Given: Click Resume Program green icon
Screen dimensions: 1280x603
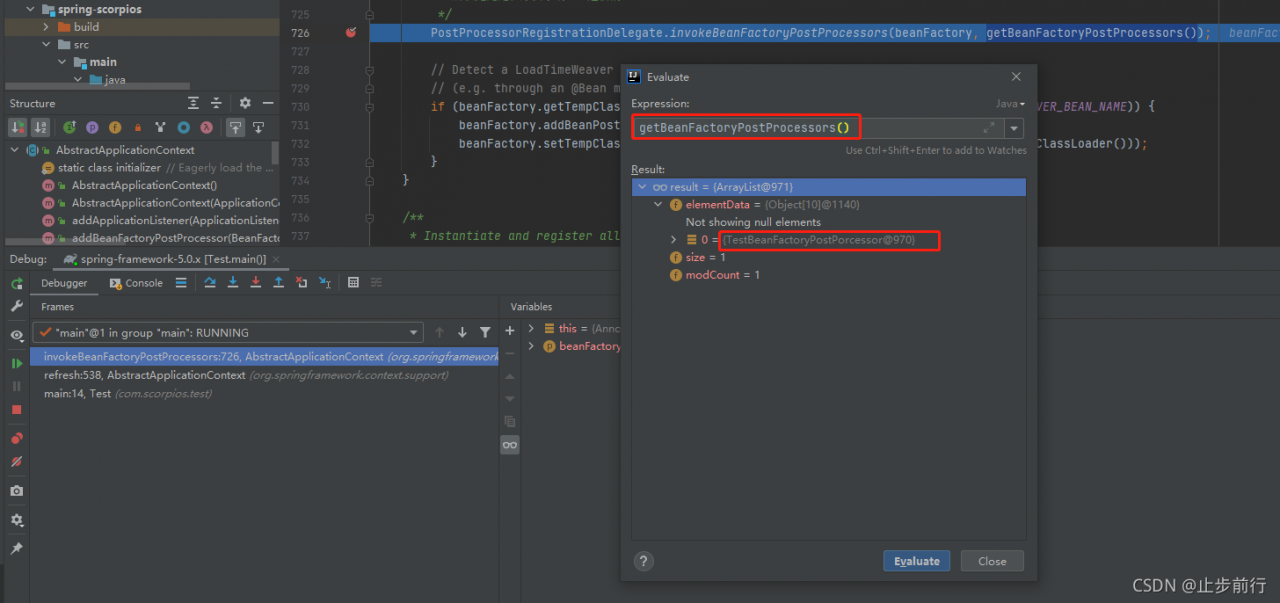Looking at the screenshot, I should (x=17, y=363).
